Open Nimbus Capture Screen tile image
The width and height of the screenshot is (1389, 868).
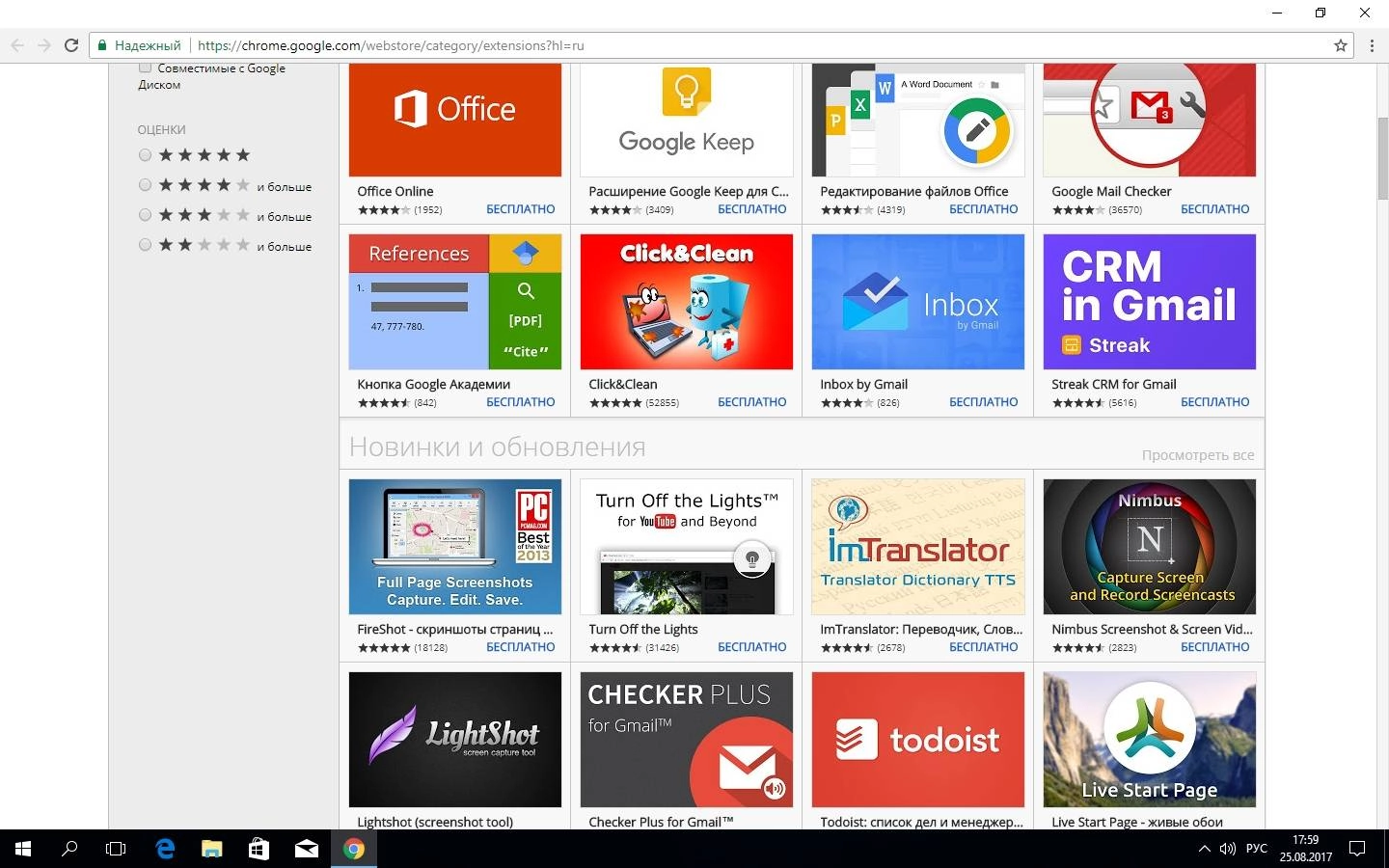coord(1150,547)
